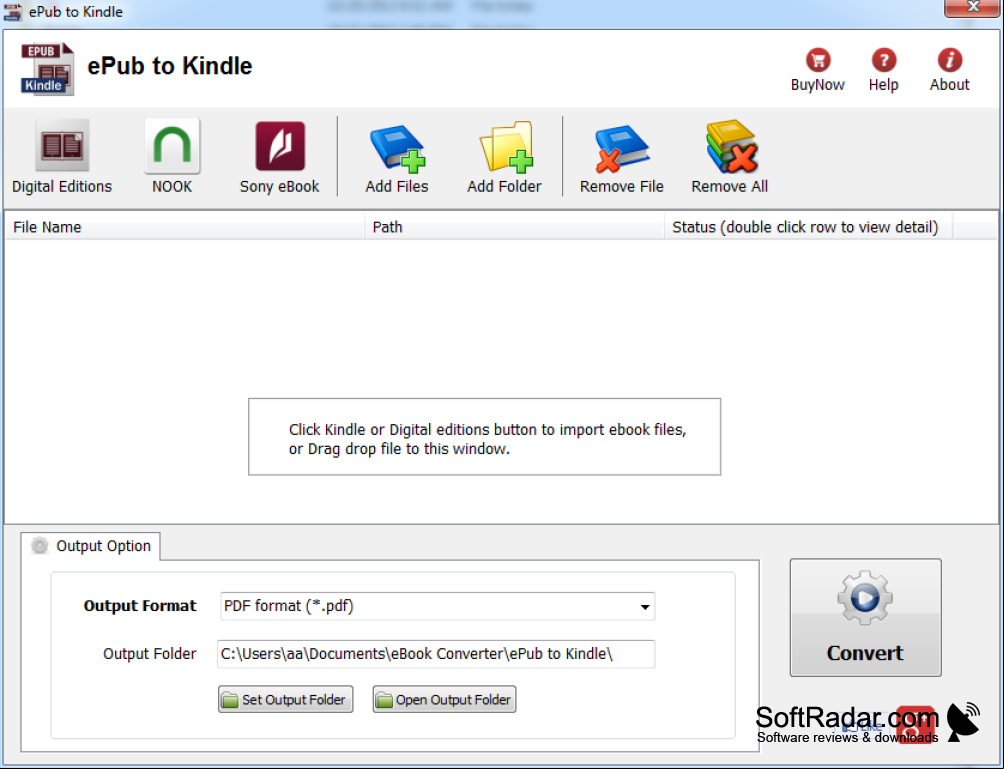Image resolution: width=1004 pixels, height=769 pixels.
Task: Open the Help question mark icon
Action: [884, 60]
